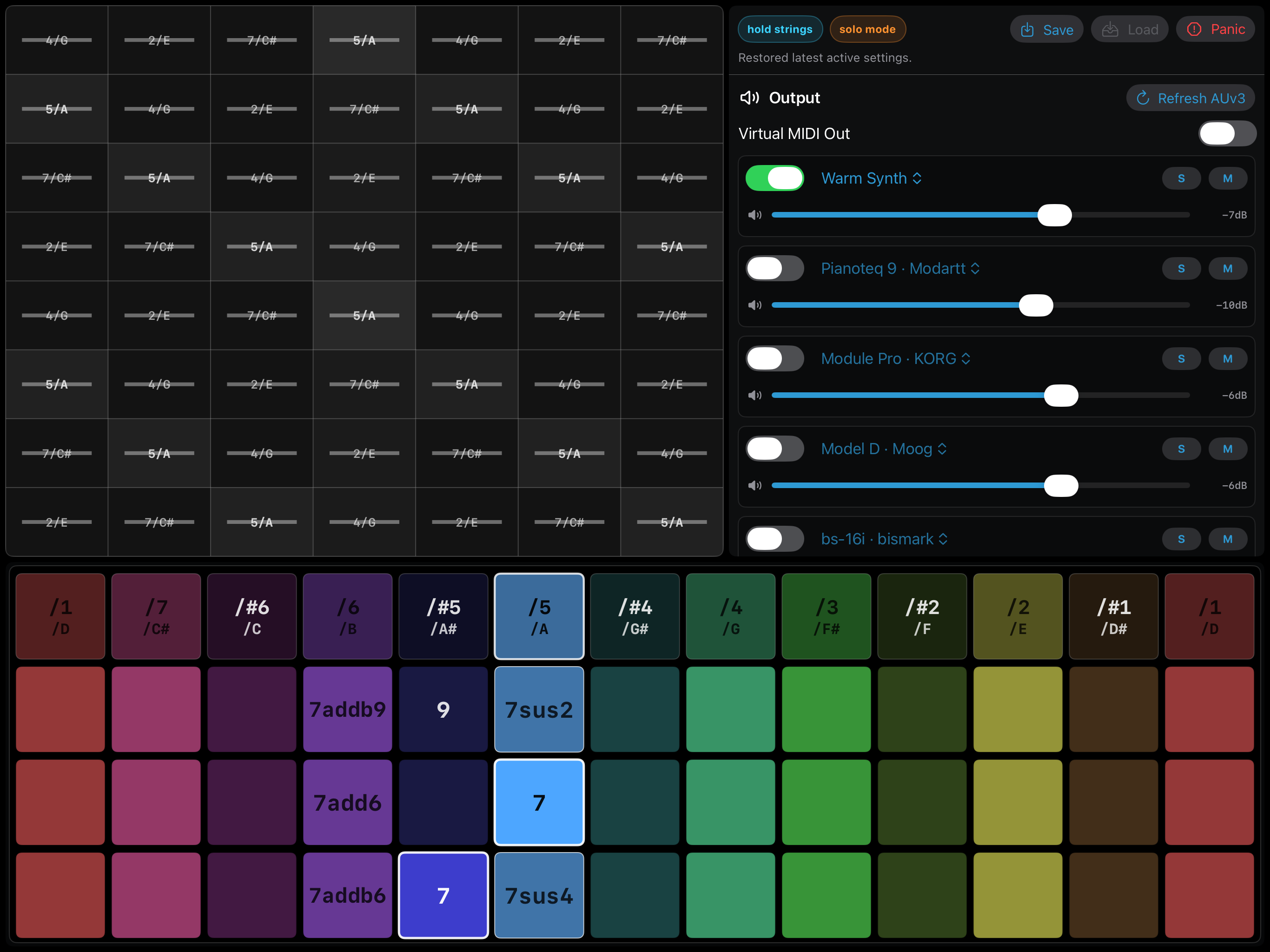Viewport: 1270px width, 952px height.
Task: Select the /#6 /C root pad
Action: 251,616
